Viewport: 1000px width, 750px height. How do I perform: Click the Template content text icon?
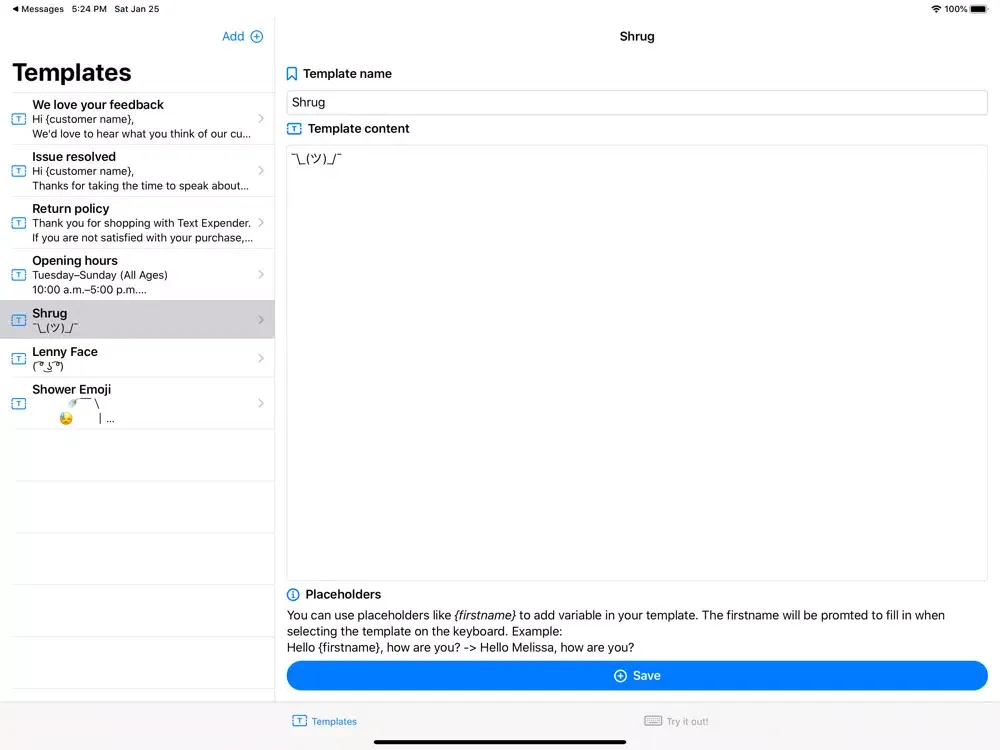[x=294, y=129]
